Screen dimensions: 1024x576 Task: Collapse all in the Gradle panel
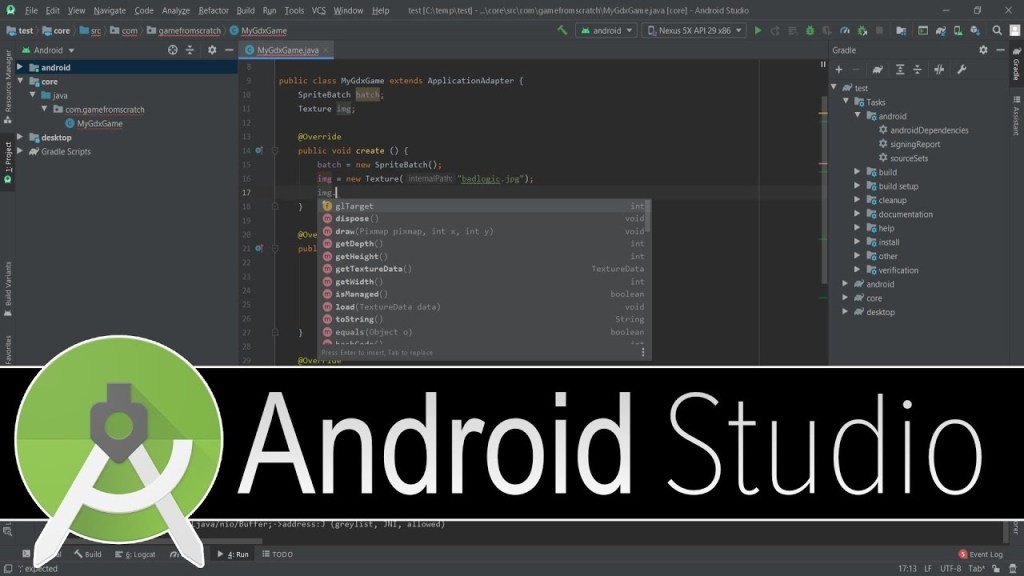tap(917, 69)
